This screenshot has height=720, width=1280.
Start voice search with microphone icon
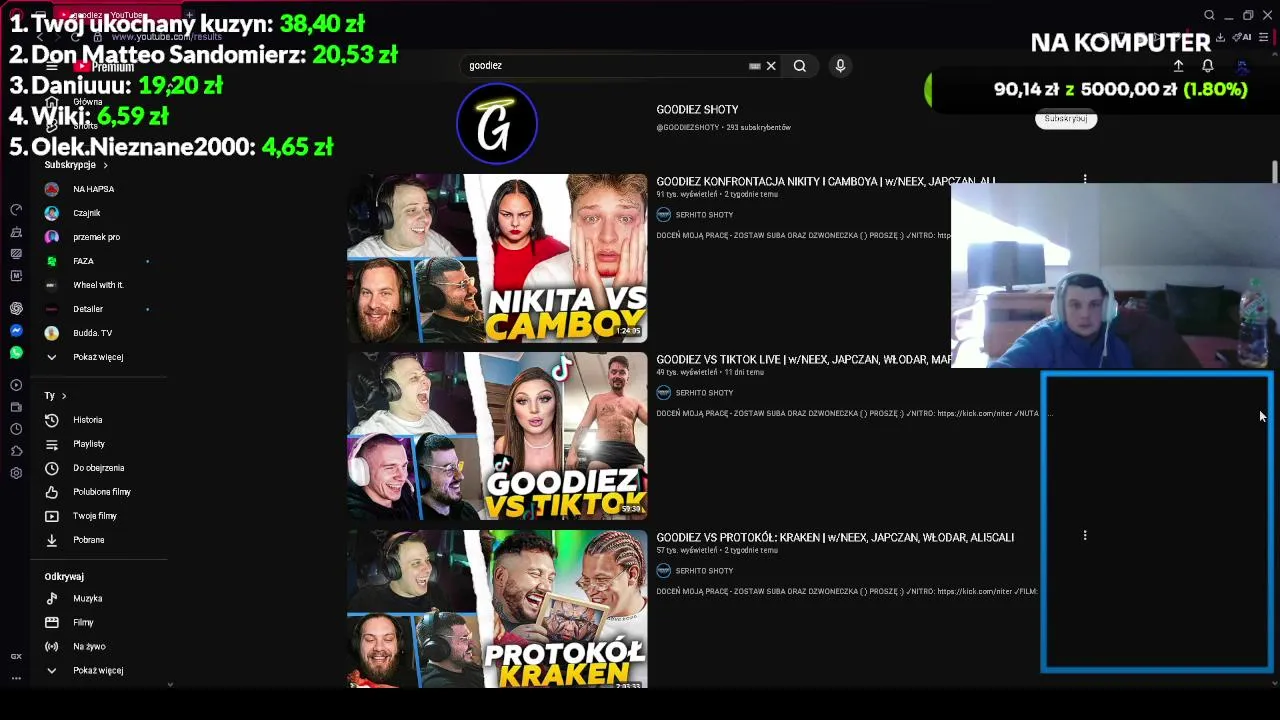click(x=840, y=66)
